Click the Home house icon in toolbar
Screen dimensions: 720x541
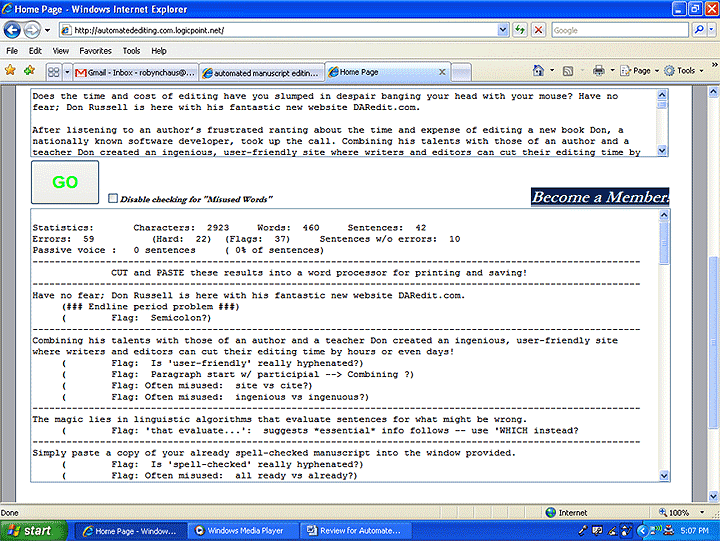538,70
